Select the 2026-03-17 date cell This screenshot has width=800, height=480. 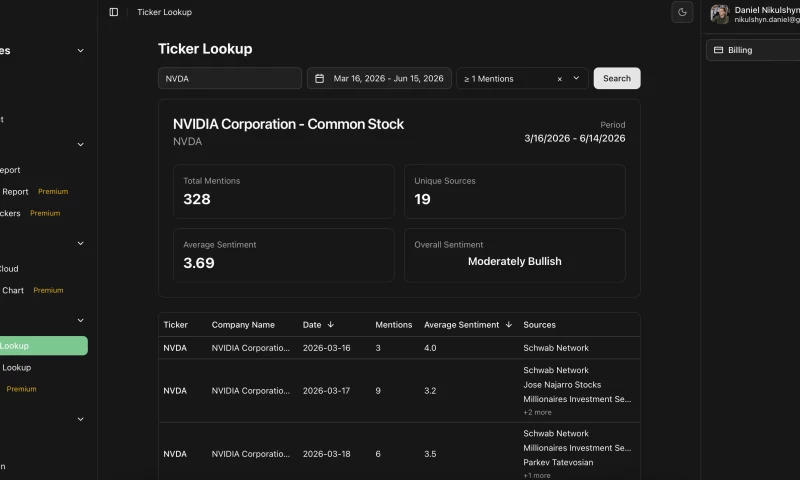coord(327,391)
